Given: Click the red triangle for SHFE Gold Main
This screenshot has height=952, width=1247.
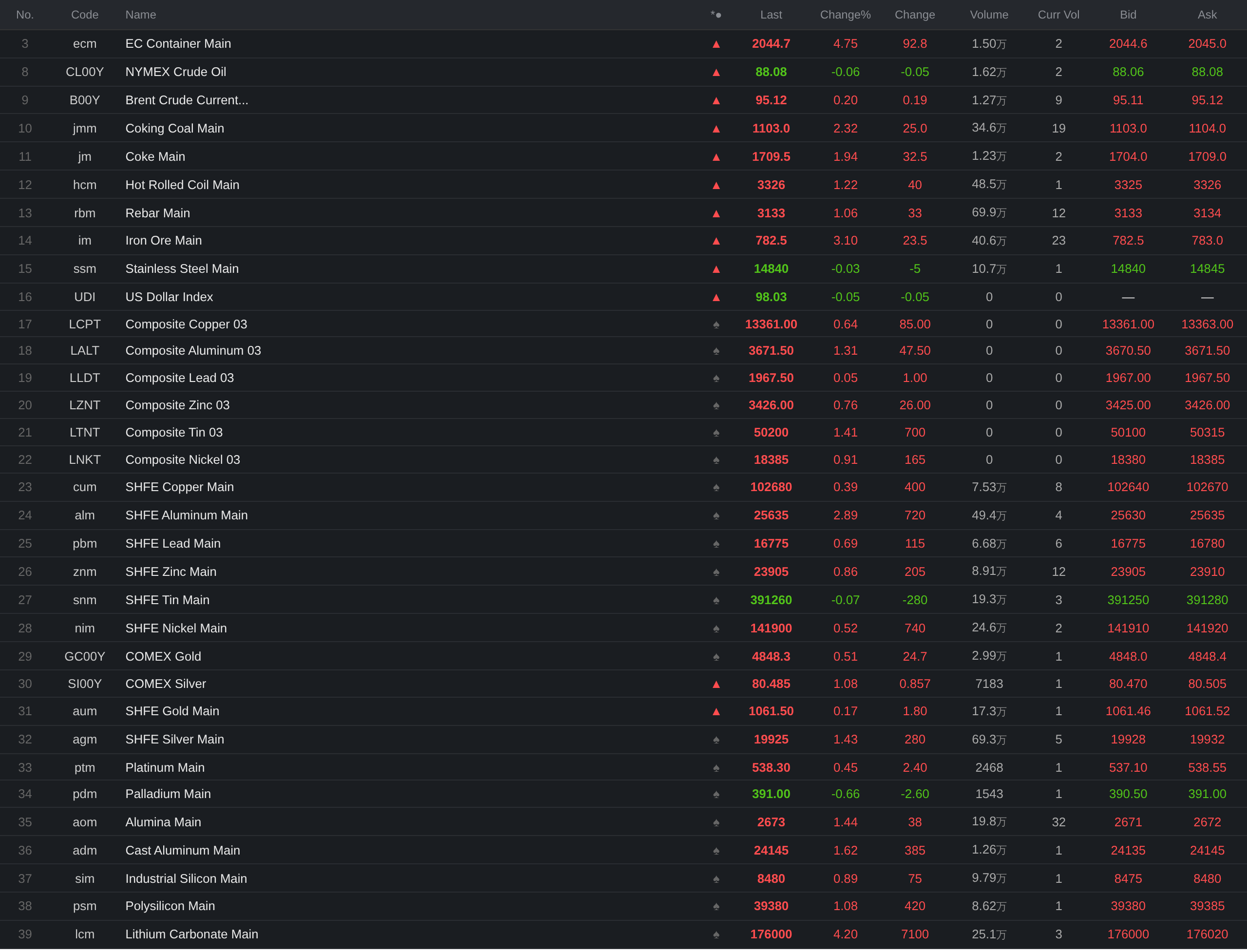Looking at the screenshot, I should 716,712.
